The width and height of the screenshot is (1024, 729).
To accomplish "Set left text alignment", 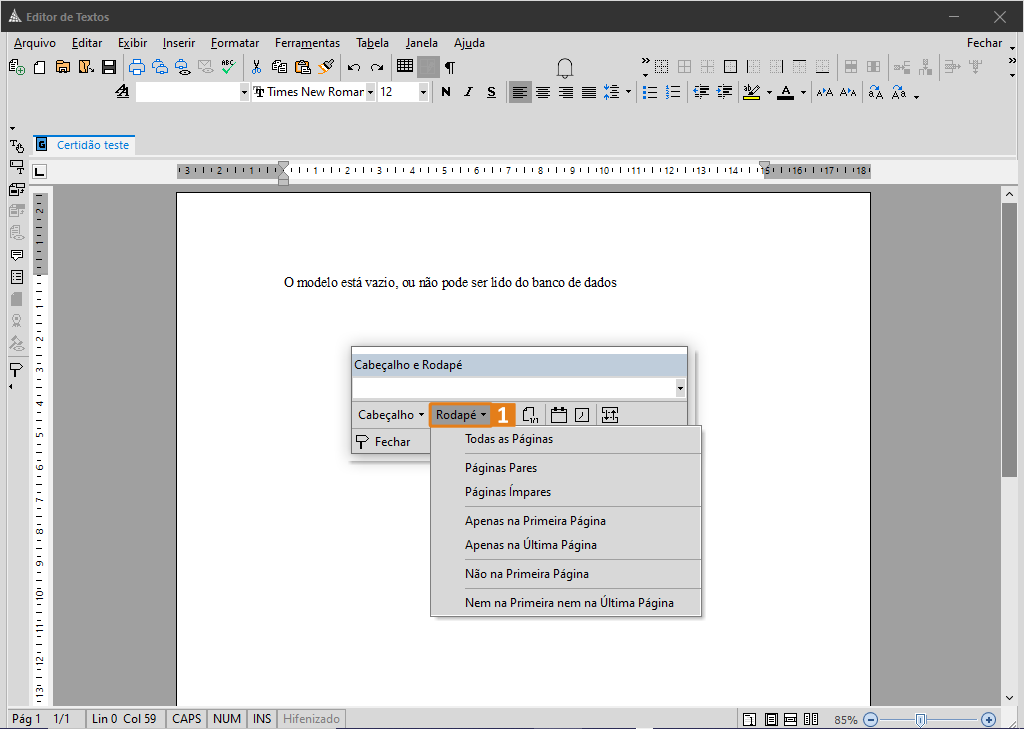I will (x=520, y=92).
